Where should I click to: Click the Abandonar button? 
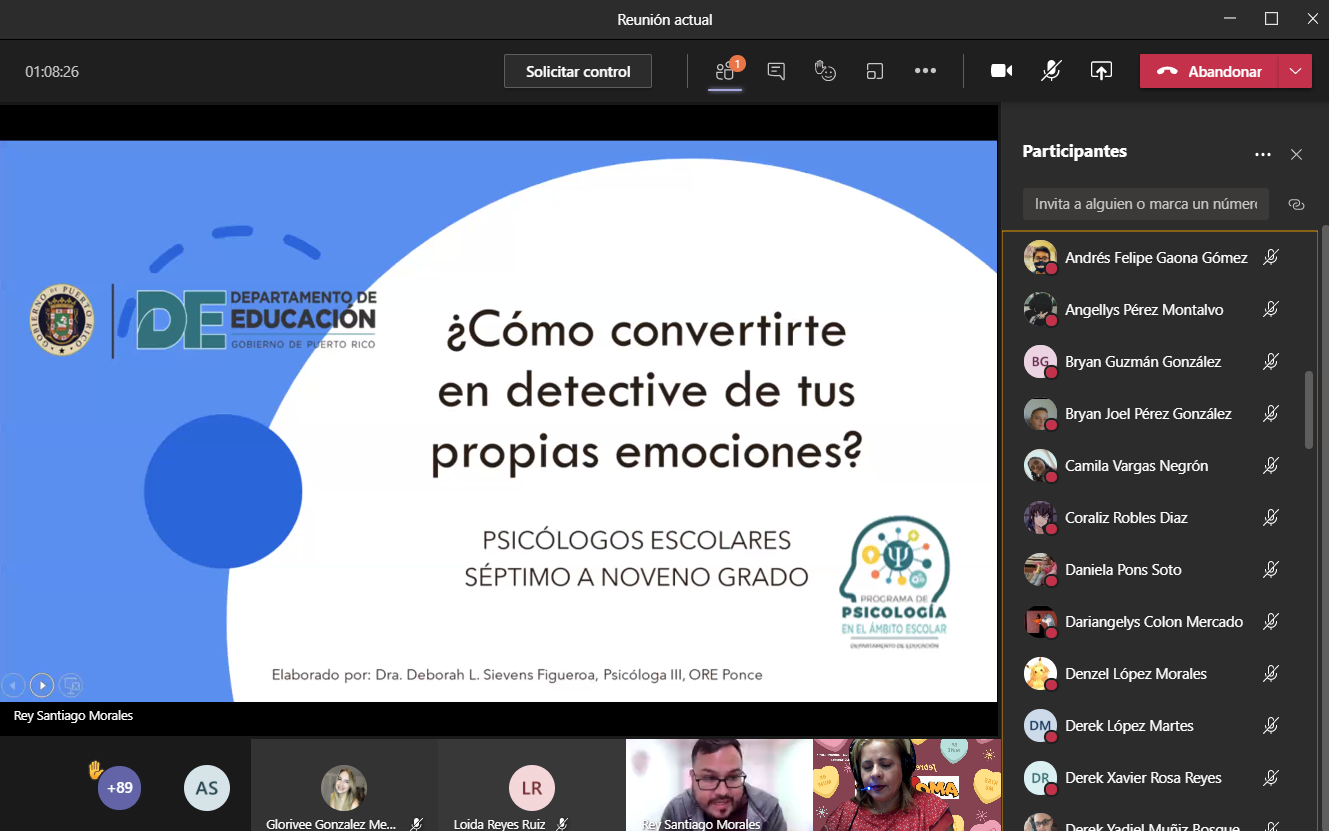1209,71
